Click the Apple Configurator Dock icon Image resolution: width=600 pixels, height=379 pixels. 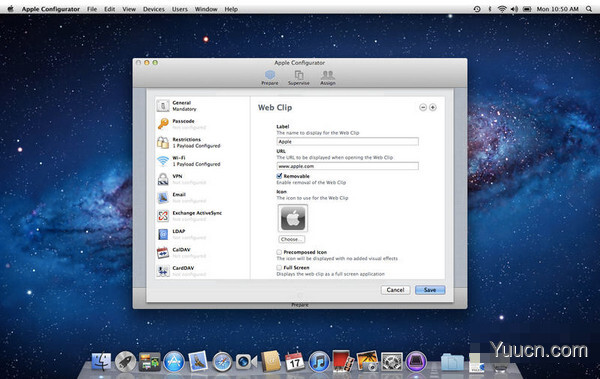point(416,361)
